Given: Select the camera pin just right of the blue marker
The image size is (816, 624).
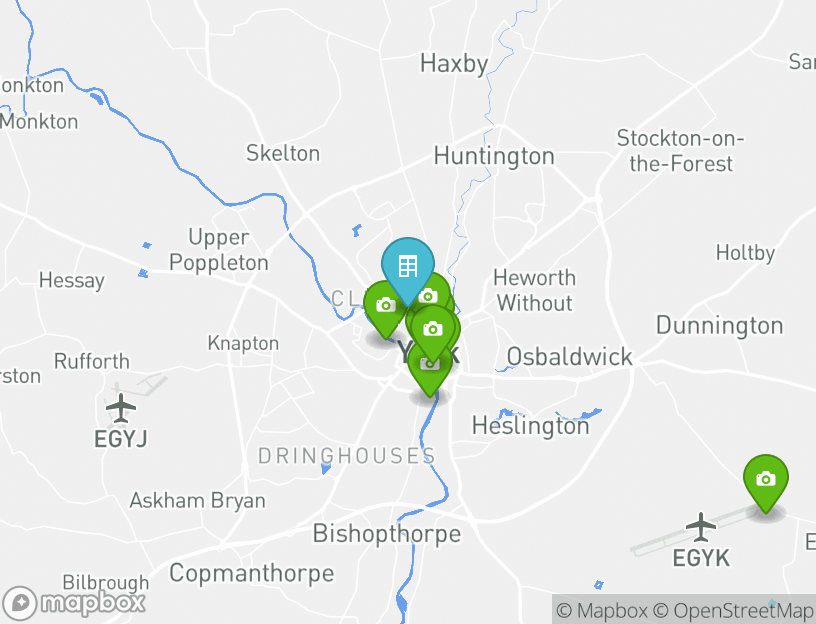Looking at the screenshot, I should (x=434, y=292).
